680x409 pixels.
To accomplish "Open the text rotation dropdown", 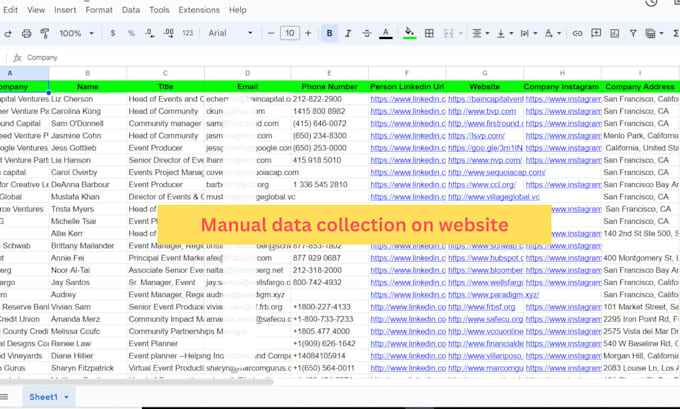I will (x=552, y=33).
